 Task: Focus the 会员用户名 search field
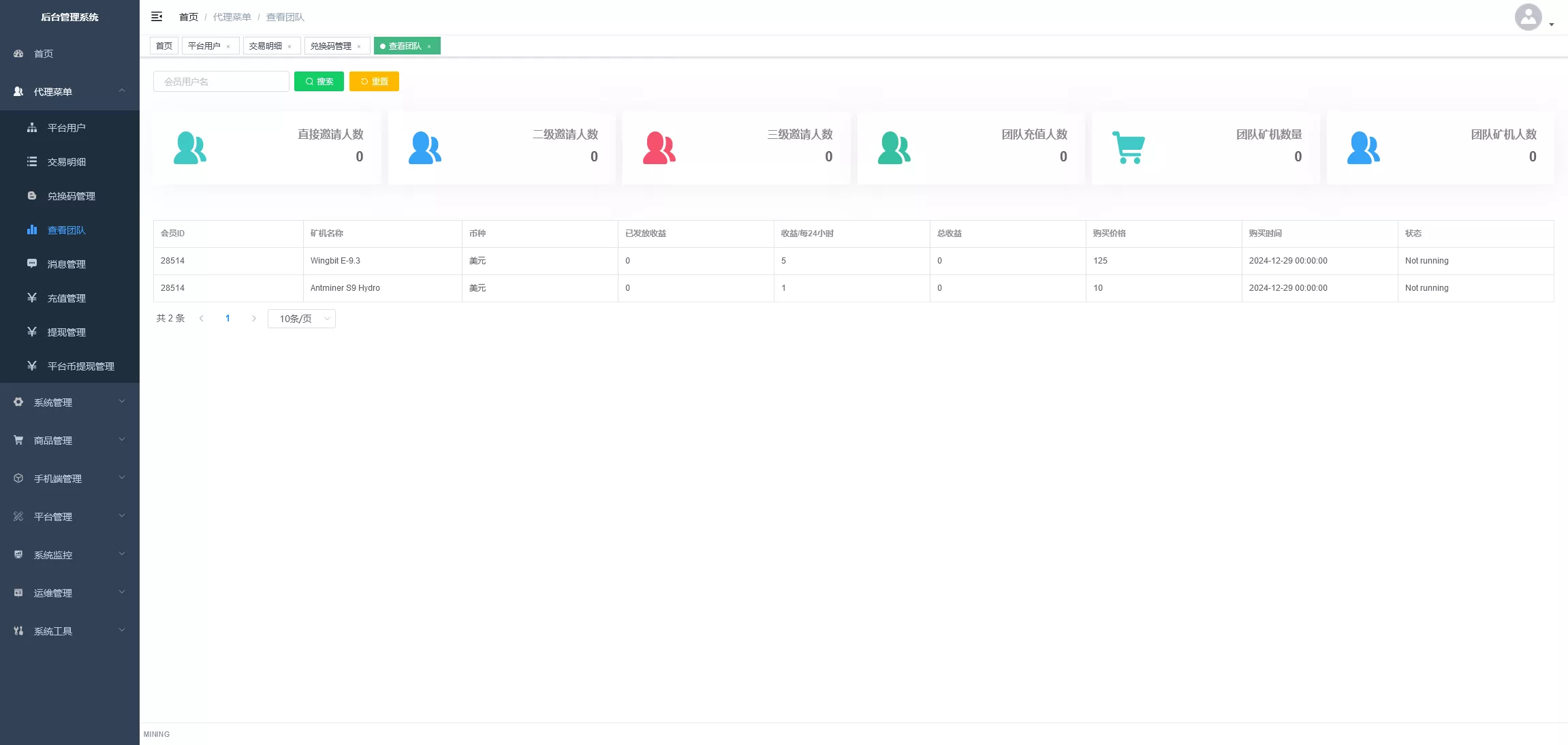(221, 82)
